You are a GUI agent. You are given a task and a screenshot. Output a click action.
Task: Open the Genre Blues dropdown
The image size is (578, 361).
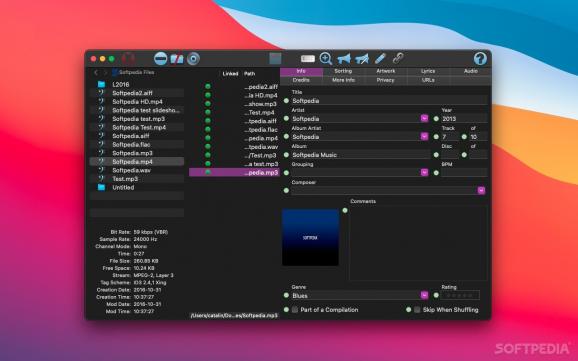424,295
